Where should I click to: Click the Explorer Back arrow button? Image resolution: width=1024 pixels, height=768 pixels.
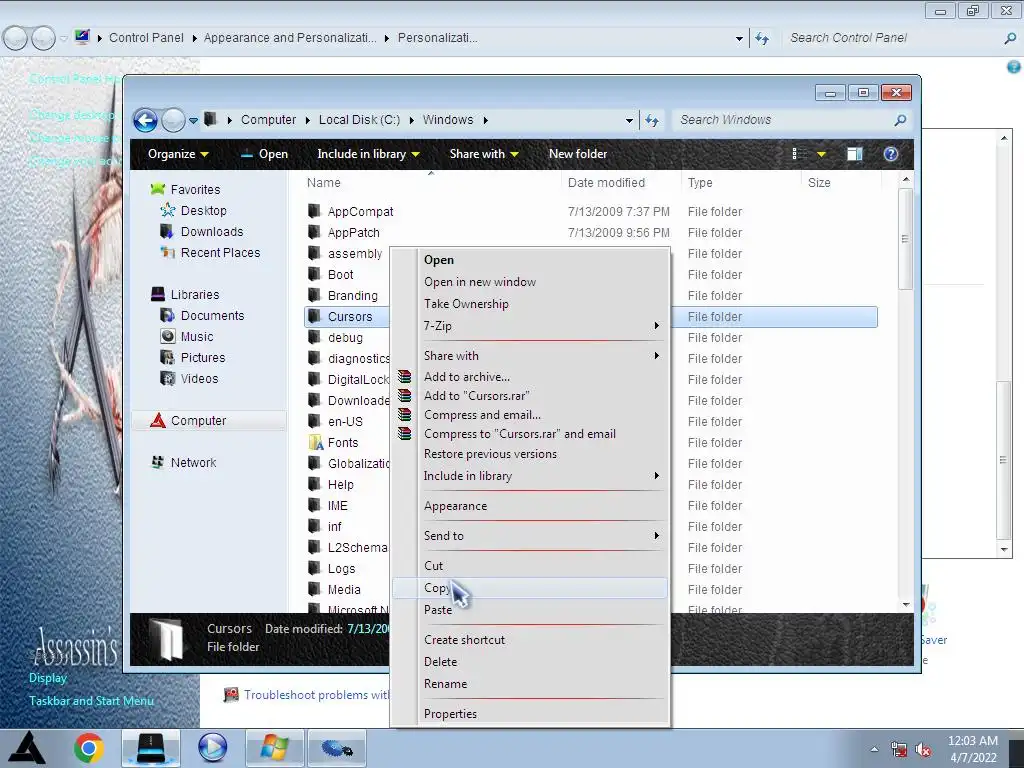click(x=146, y=120)
